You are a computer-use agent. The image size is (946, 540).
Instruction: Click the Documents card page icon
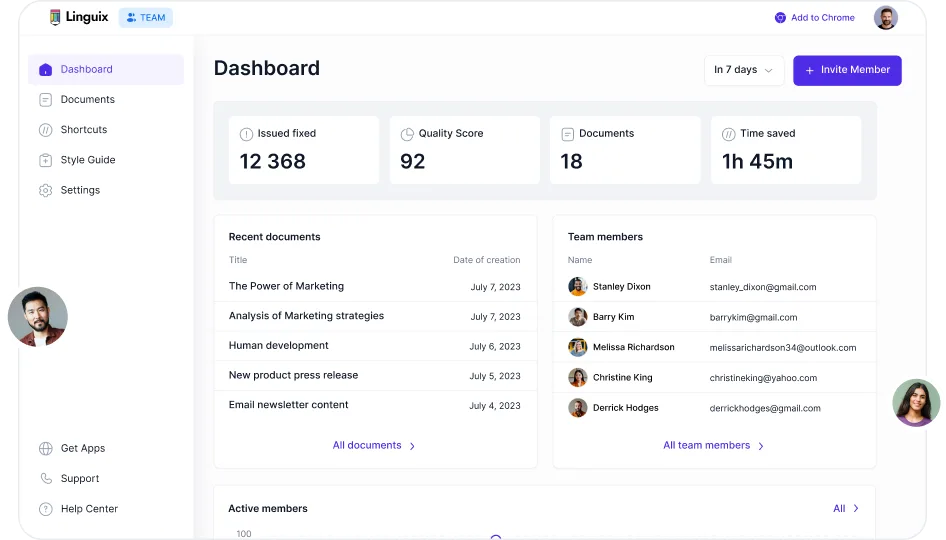pyautogui.click(x=568, y=134)
